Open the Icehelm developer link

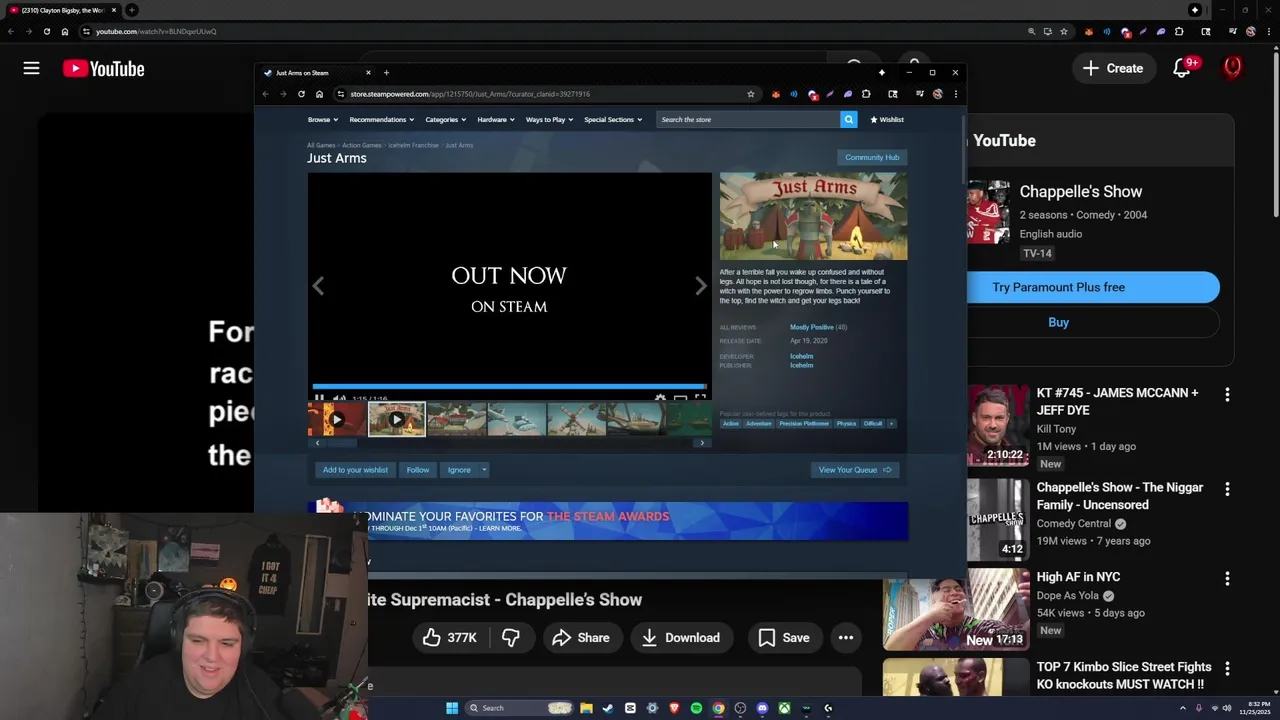(801, 356)
